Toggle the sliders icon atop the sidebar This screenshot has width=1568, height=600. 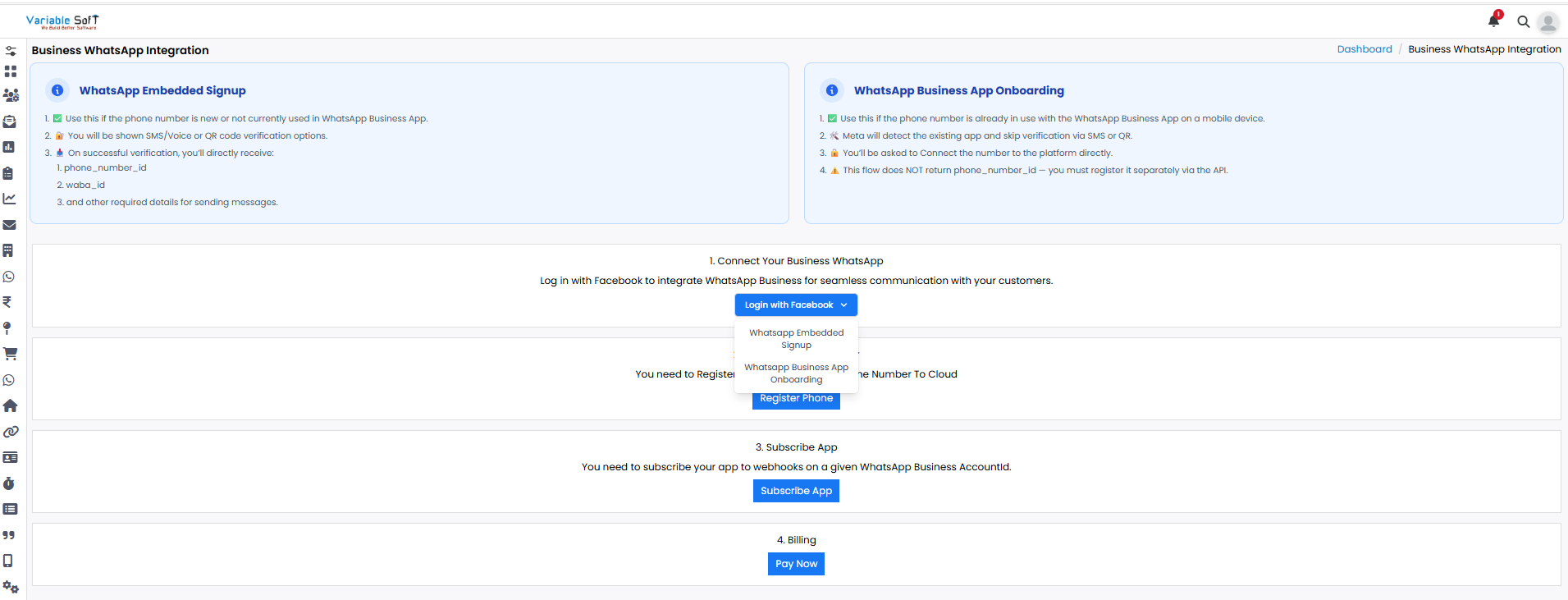coord(11,51)
